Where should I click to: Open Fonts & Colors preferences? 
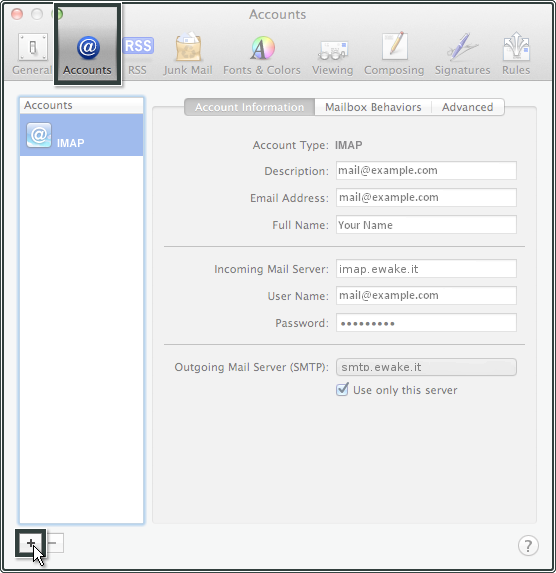coord(262,54)
